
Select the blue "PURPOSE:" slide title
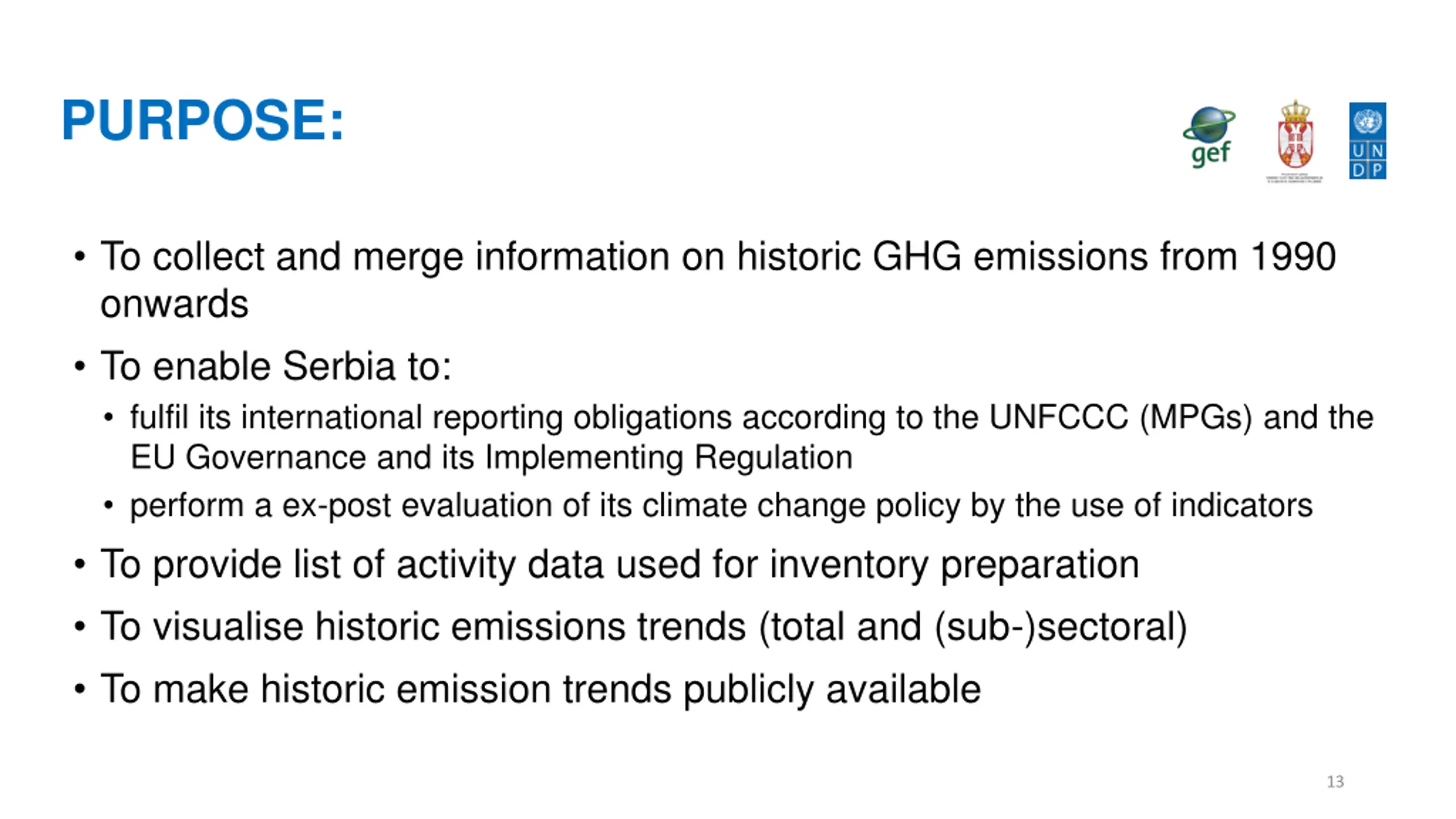tap(202, 120)
